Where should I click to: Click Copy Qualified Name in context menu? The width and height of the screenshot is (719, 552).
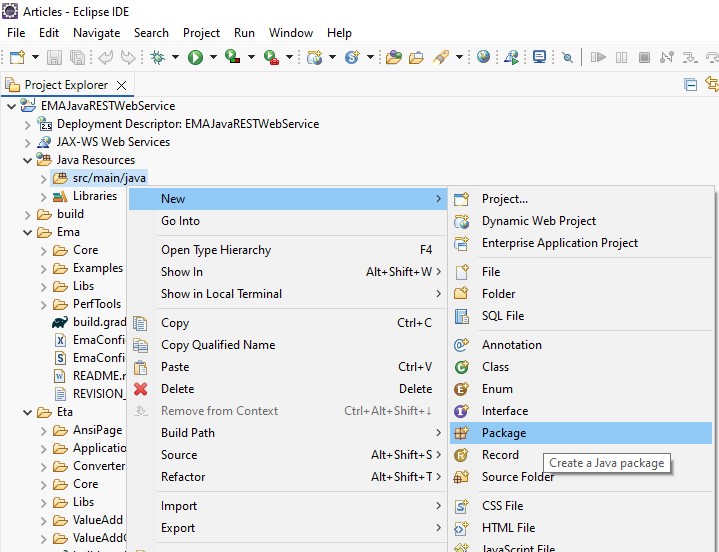pos(288,345)
